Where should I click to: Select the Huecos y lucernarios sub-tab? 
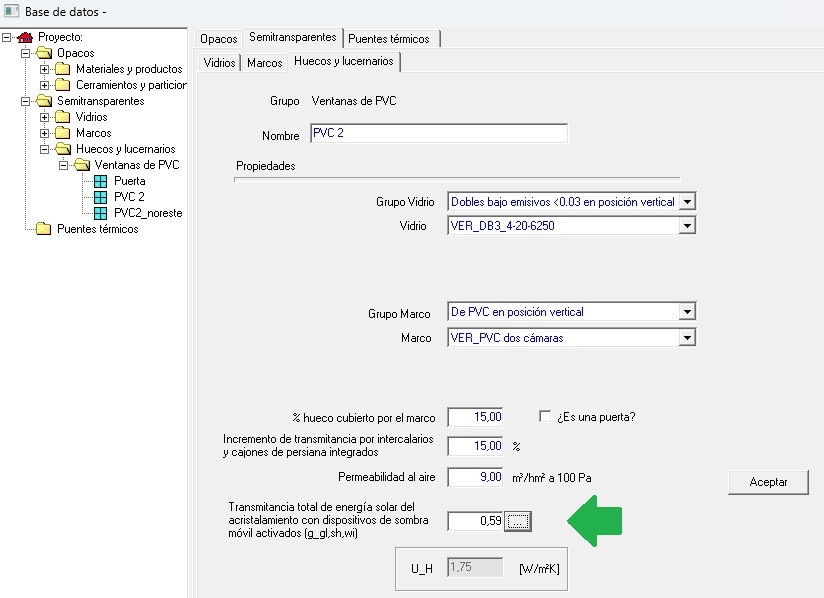tap(344, 61)
